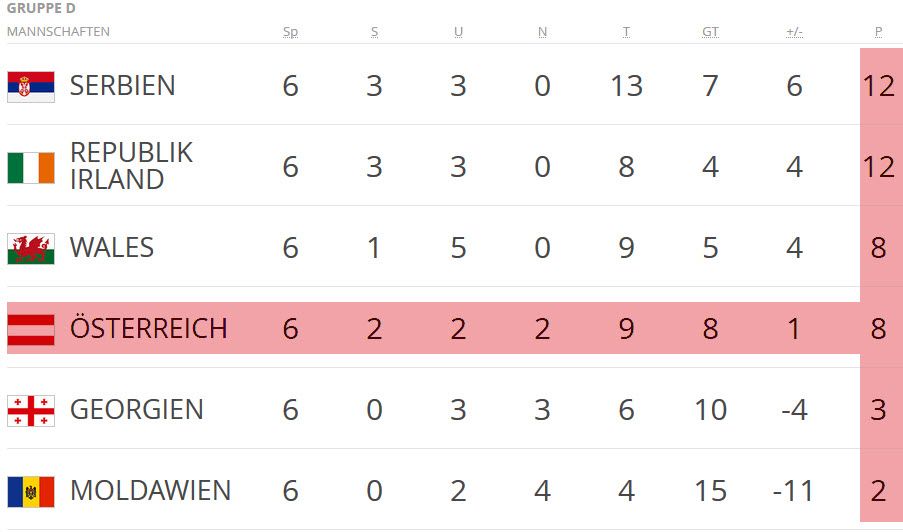Click the S (wins) column header
903x532 pixels.
(374, 32)
